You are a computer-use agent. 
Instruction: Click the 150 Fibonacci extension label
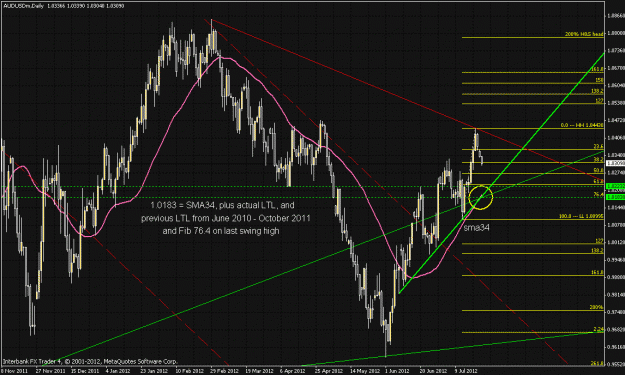pos(599,80)
